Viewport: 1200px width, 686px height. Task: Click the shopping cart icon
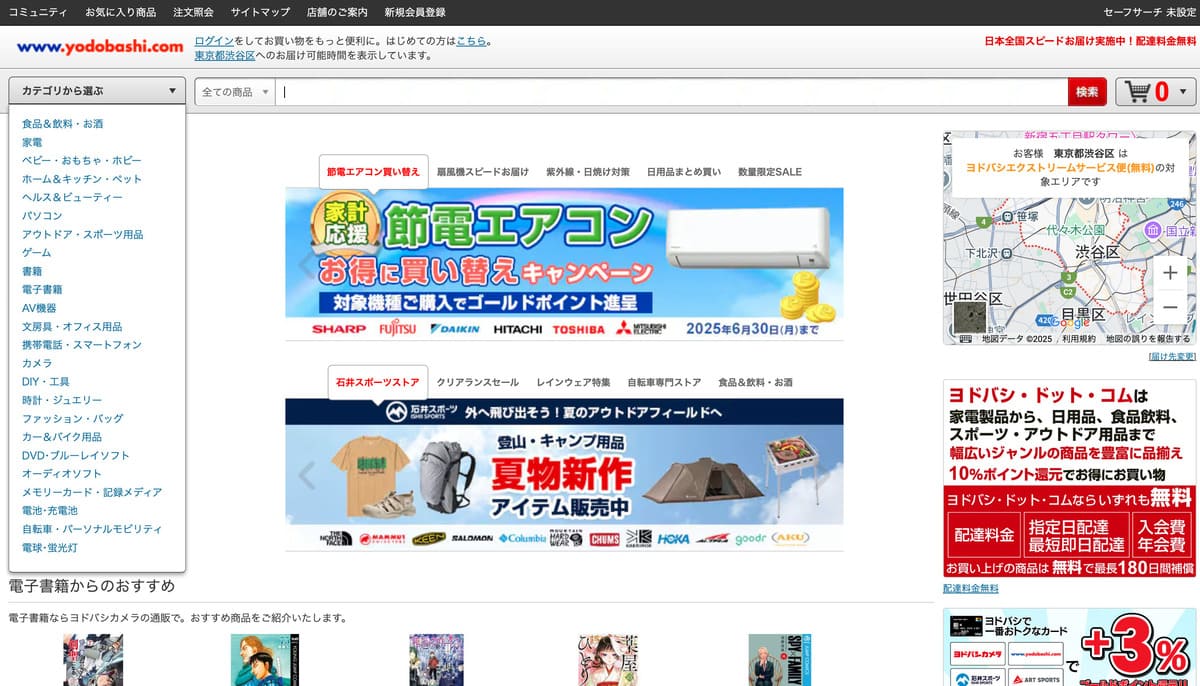1137,92
